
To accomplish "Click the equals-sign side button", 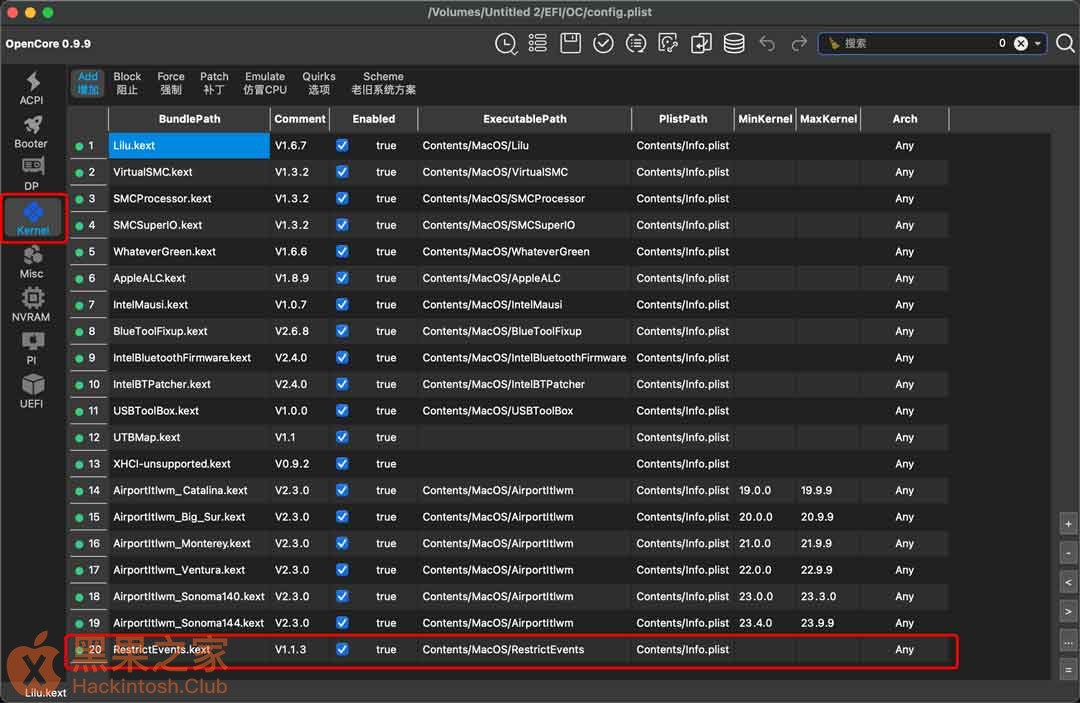I will coord(1068,669).
